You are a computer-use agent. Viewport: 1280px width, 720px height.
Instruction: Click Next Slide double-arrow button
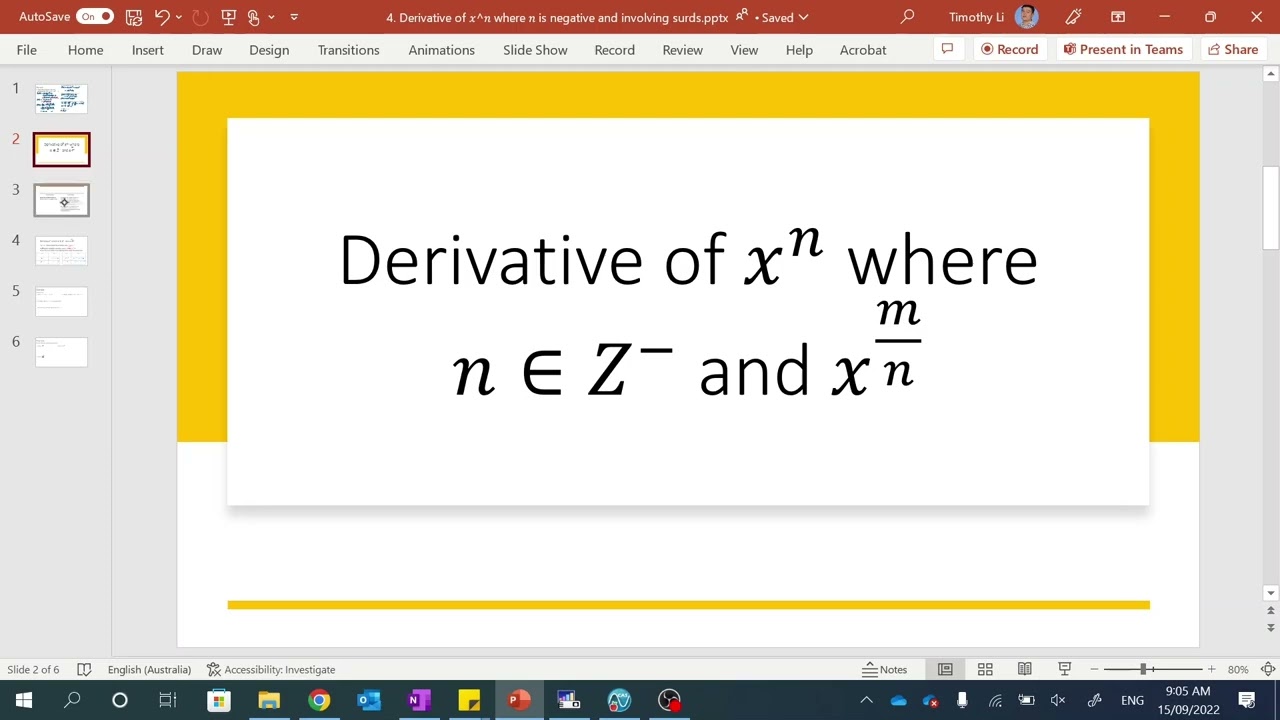1271,628
